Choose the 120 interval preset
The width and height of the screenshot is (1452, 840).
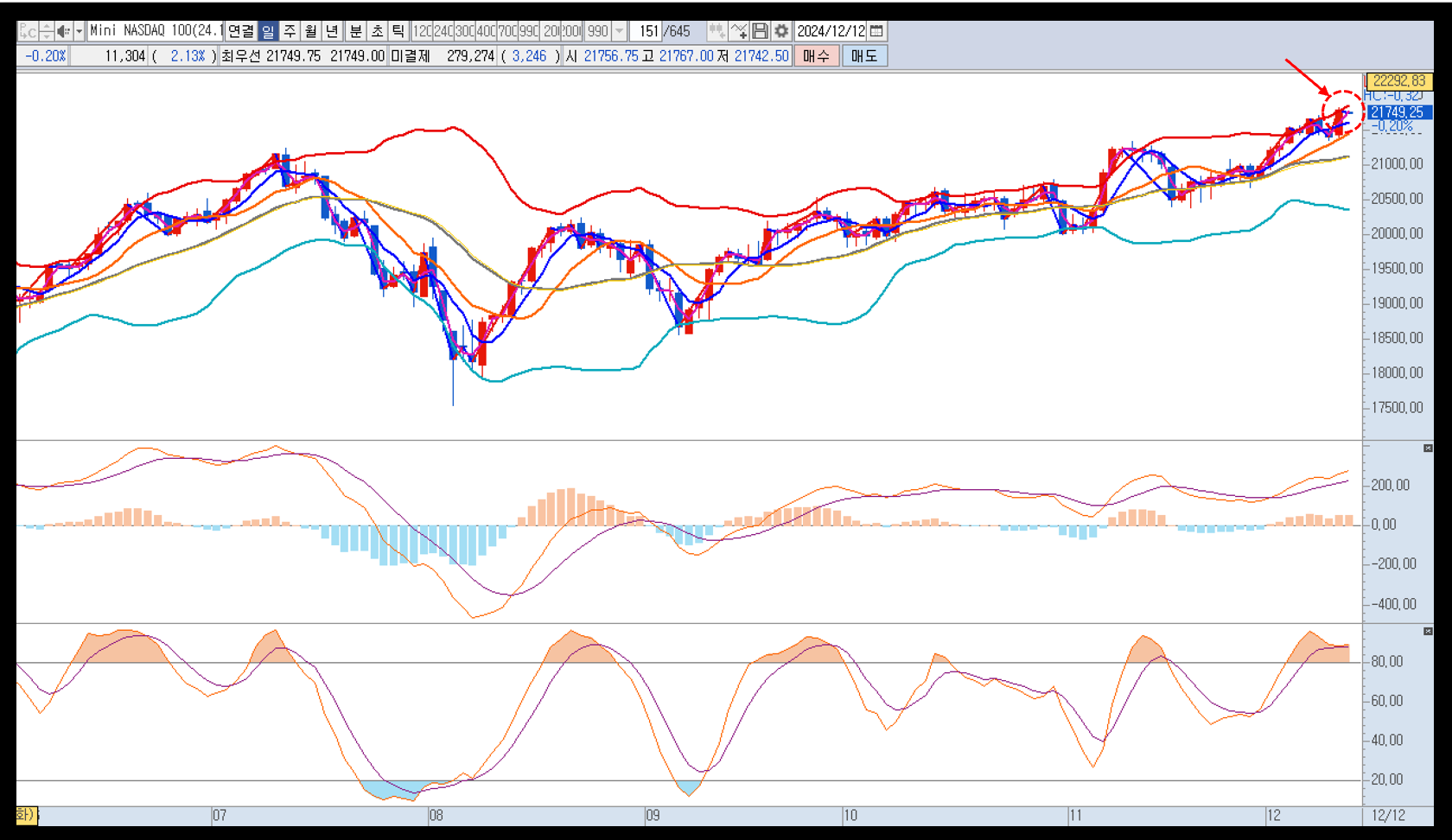422,31
